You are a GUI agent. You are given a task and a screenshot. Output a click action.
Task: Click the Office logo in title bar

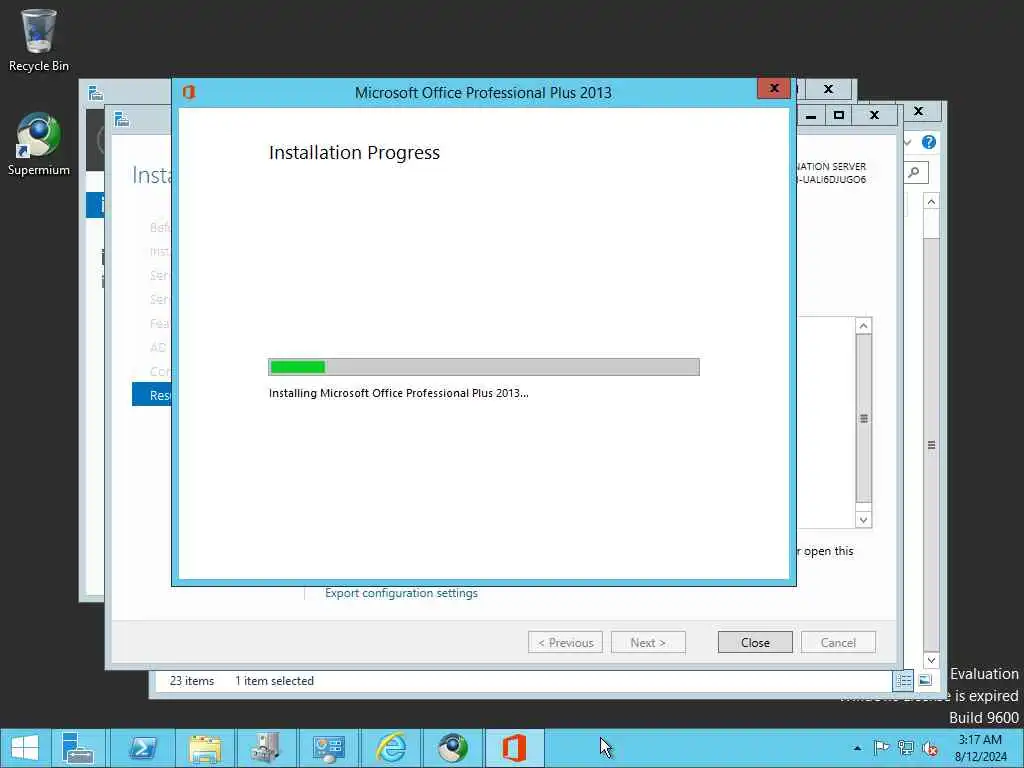tap(189, 92)
